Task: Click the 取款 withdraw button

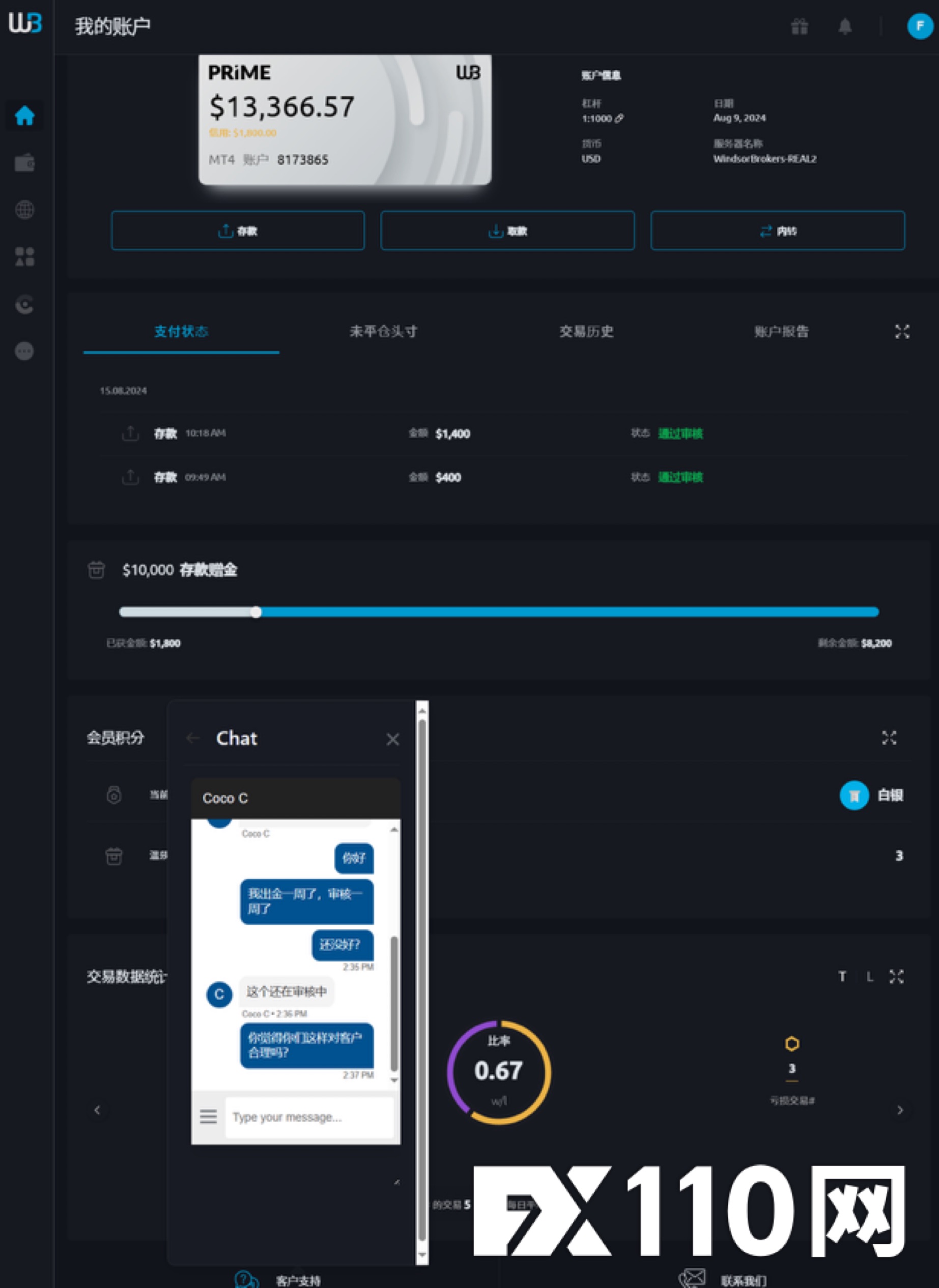Action: coord(507,230)
